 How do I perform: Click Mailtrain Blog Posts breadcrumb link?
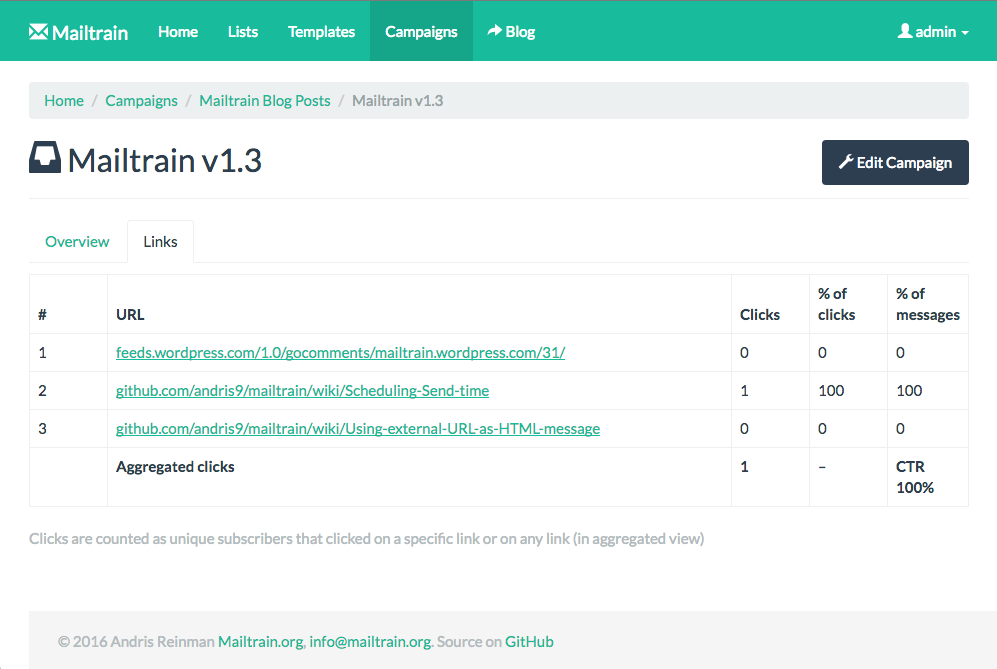click(264, 101)
